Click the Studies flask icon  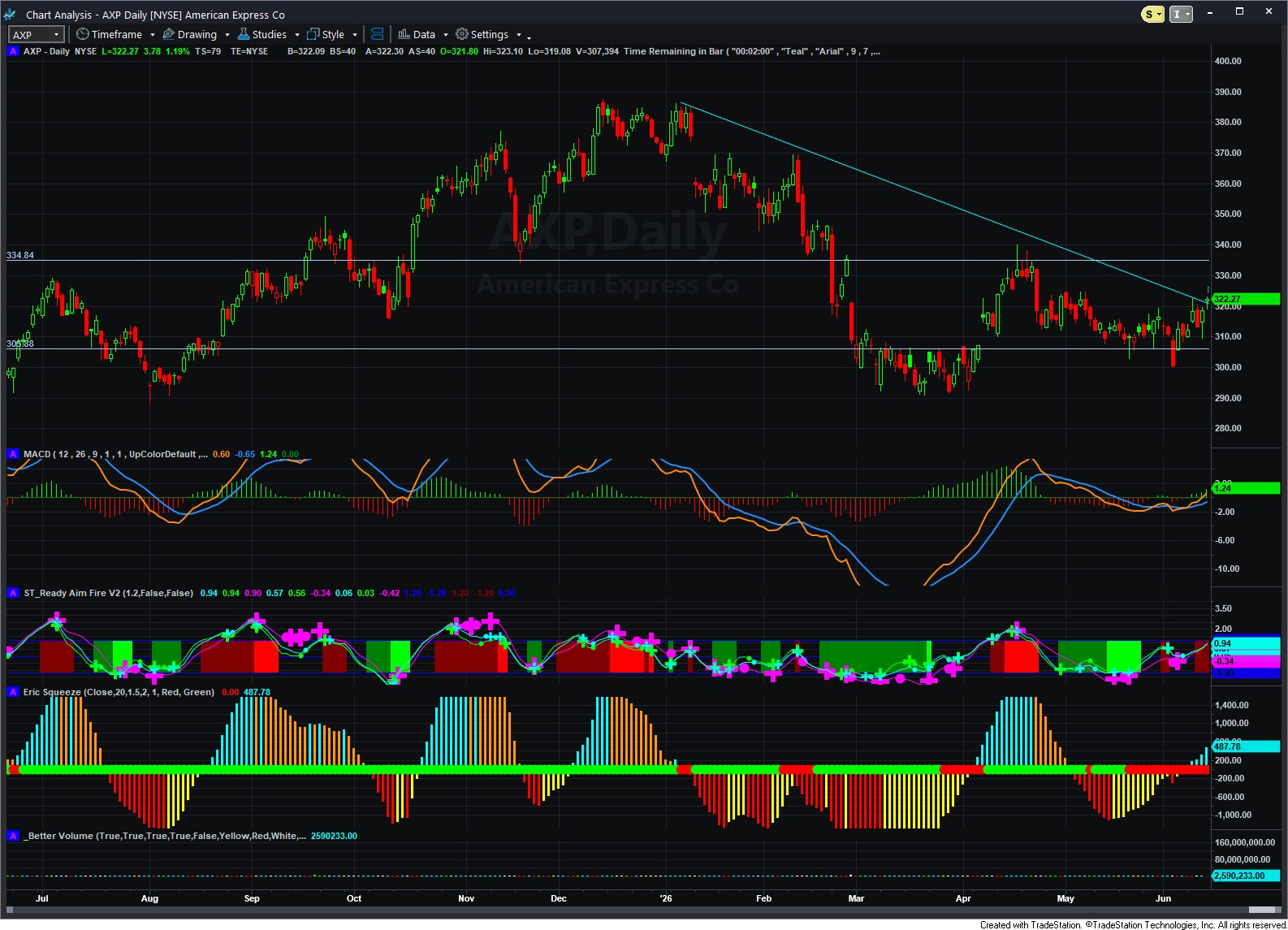click(244, 34)
